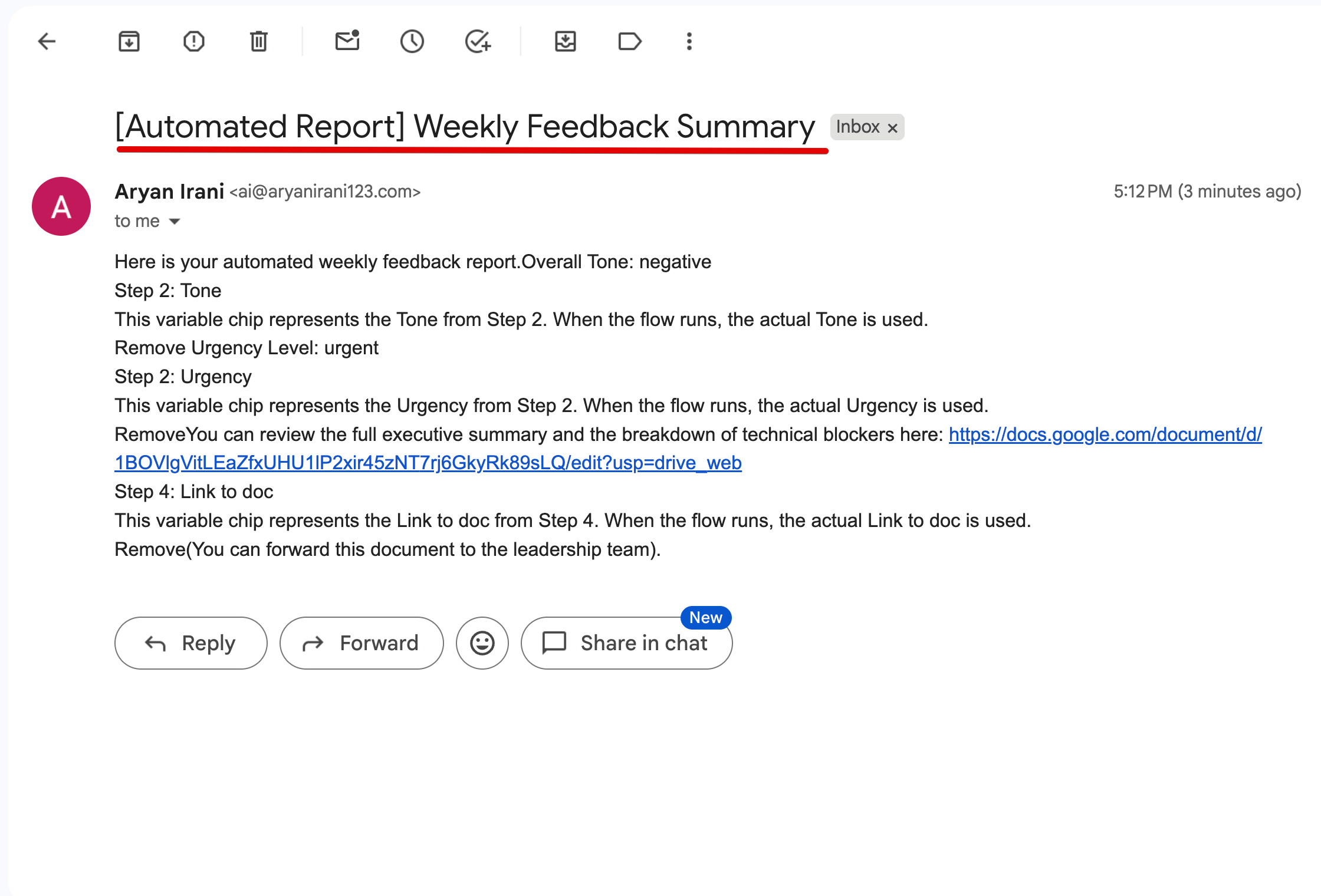Viewport: 1321px width, 896px height.
Task: Add an emoji reaction
Action: point(482,643)
